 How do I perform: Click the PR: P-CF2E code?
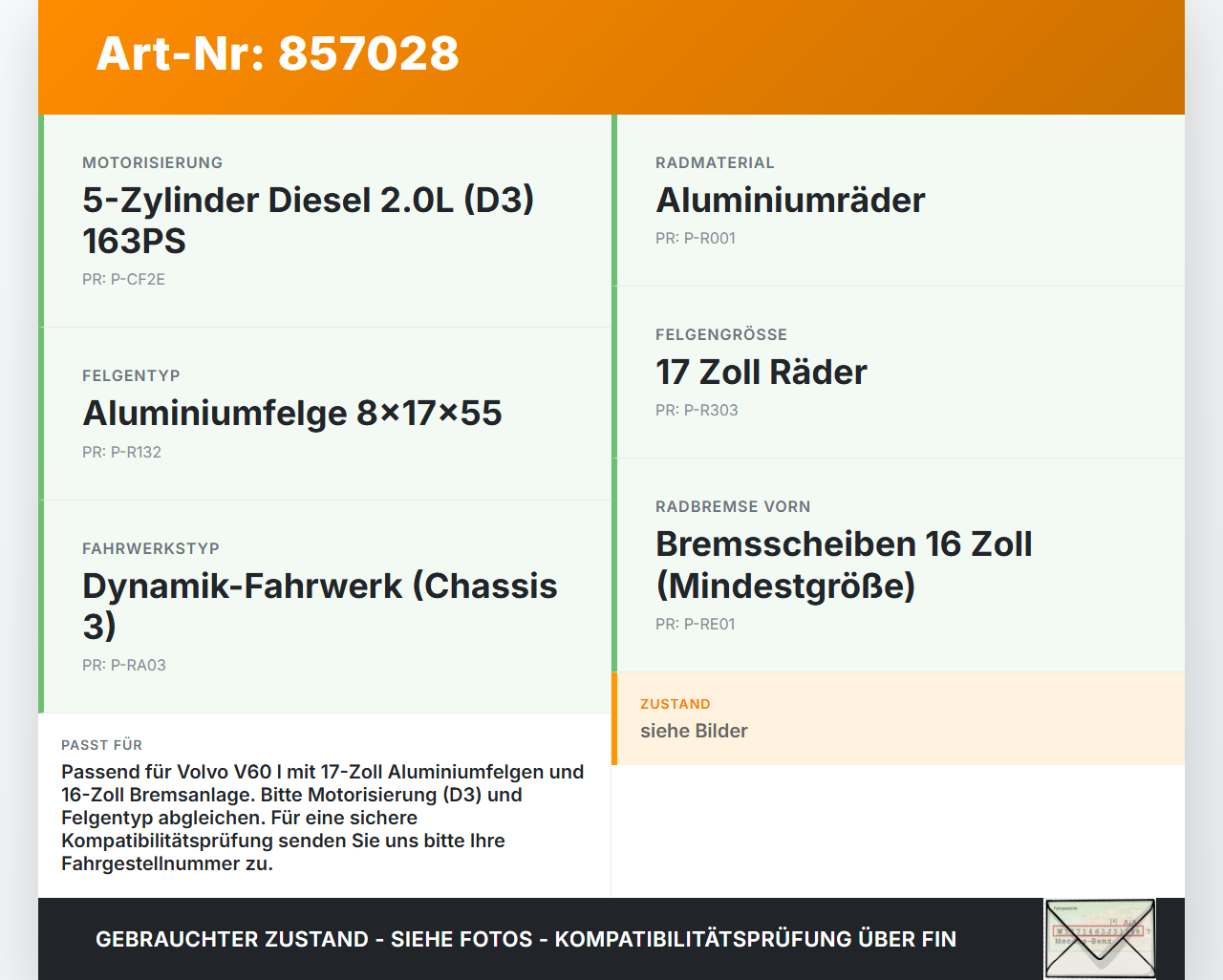[x=123, y=279]
